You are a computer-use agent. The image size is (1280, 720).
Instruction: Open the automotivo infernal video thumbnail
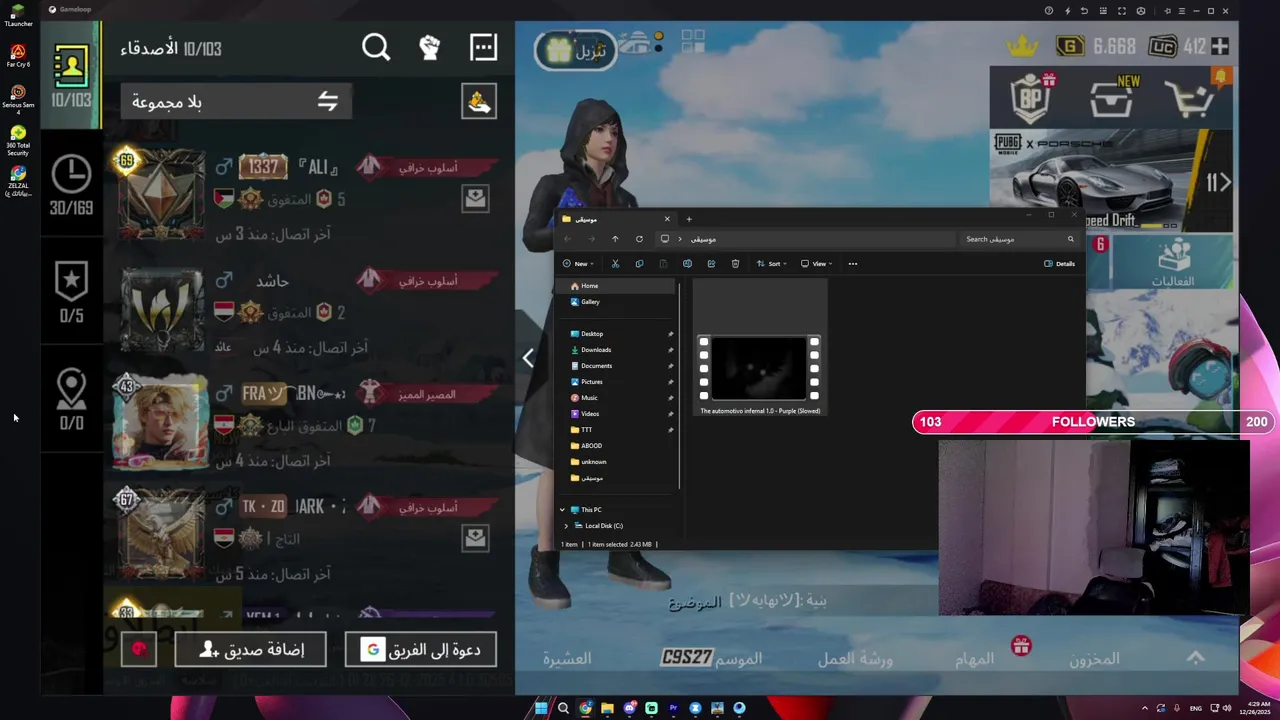(x=759, y=368)
